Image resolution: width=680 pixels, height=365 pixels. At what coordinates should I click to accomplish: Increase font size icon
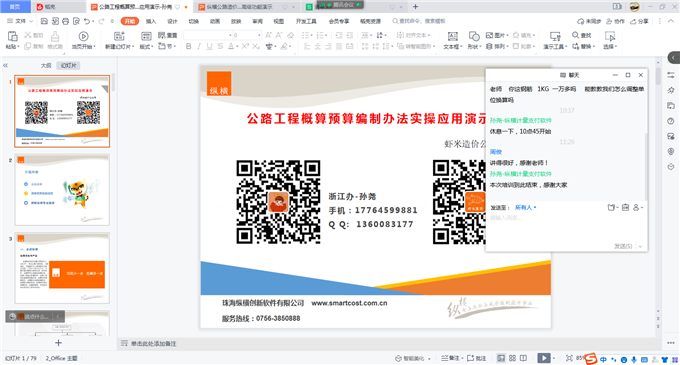(268, 35)
